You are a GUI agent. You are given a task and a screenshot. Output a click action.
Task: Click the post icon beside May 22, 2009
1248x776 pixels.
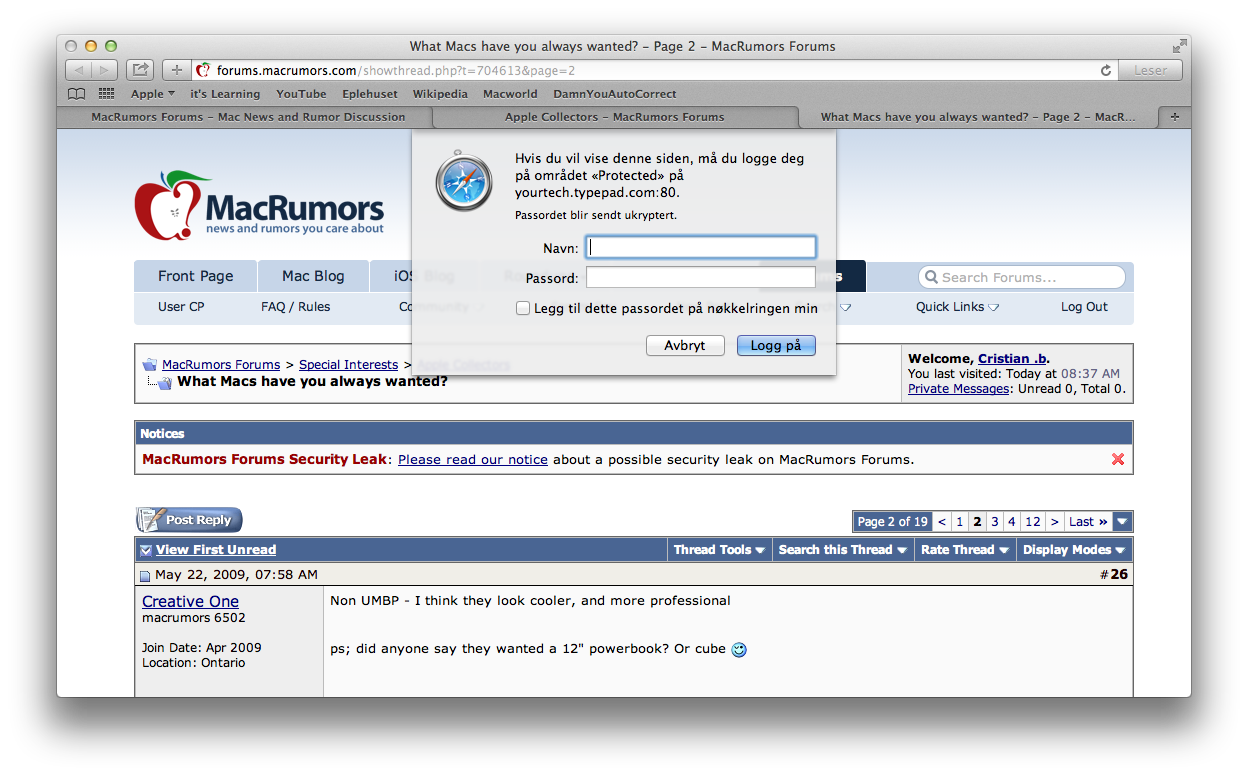pyautogui.click(x=145, y=576)
